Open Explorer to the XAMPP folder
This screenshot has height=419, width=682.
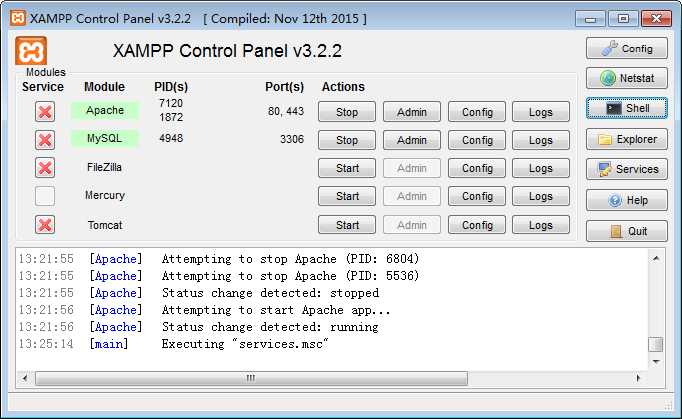click(627, 139)
